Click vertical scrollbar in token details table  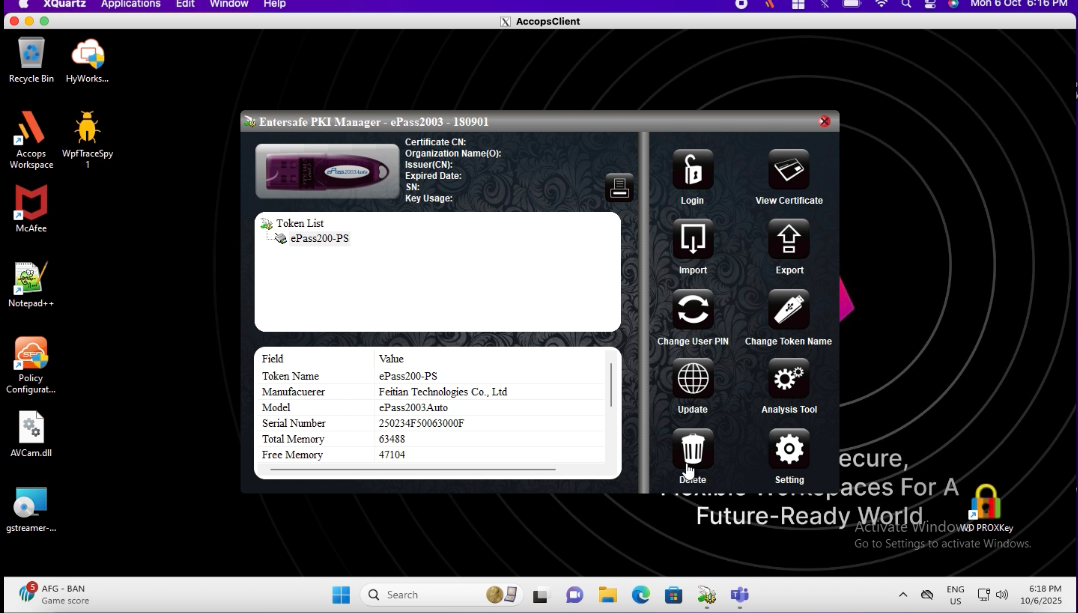click(x=610, y=384)
